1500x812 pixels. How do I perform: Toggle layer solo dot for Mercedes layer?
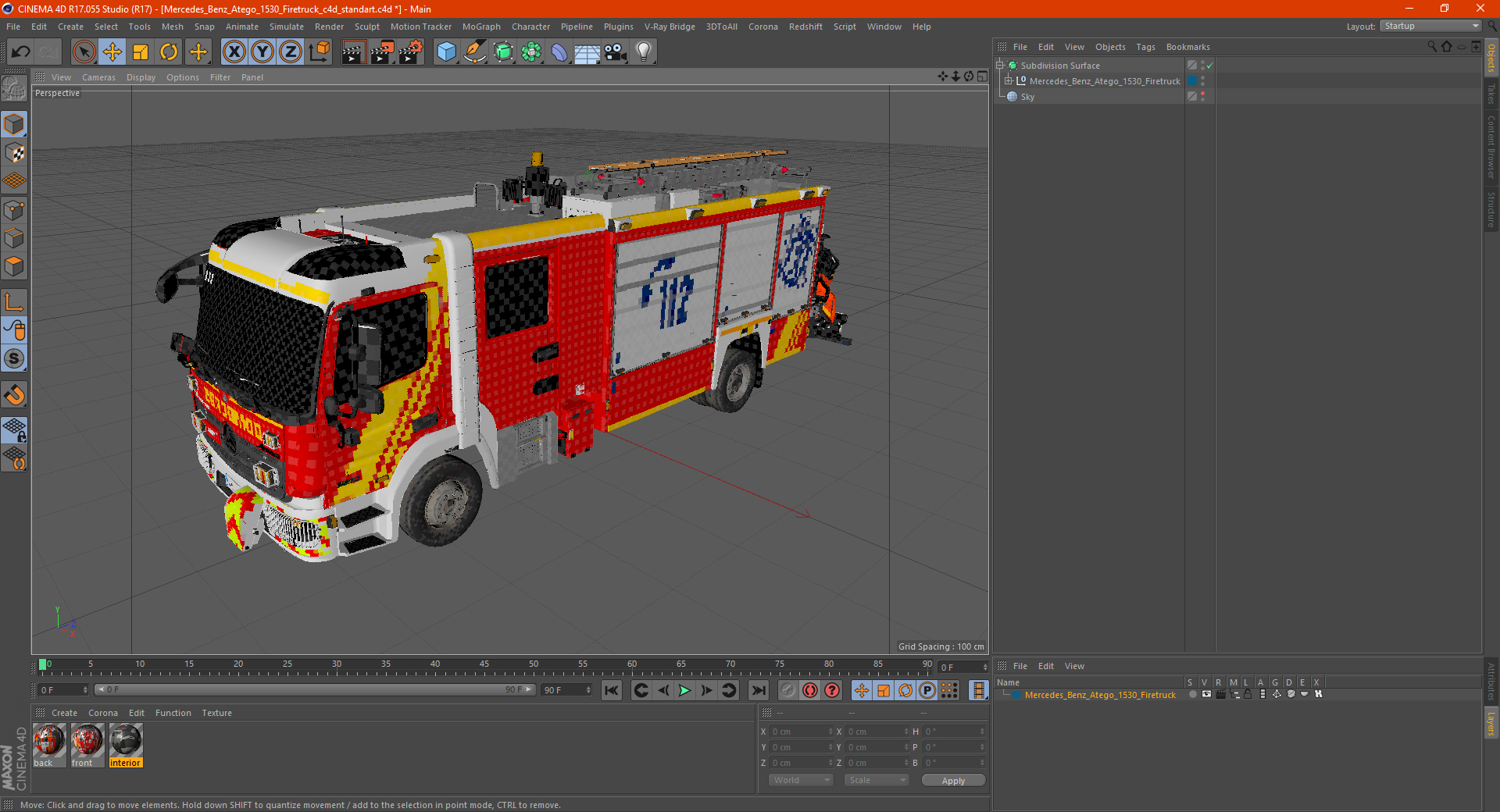[1192, 694]
